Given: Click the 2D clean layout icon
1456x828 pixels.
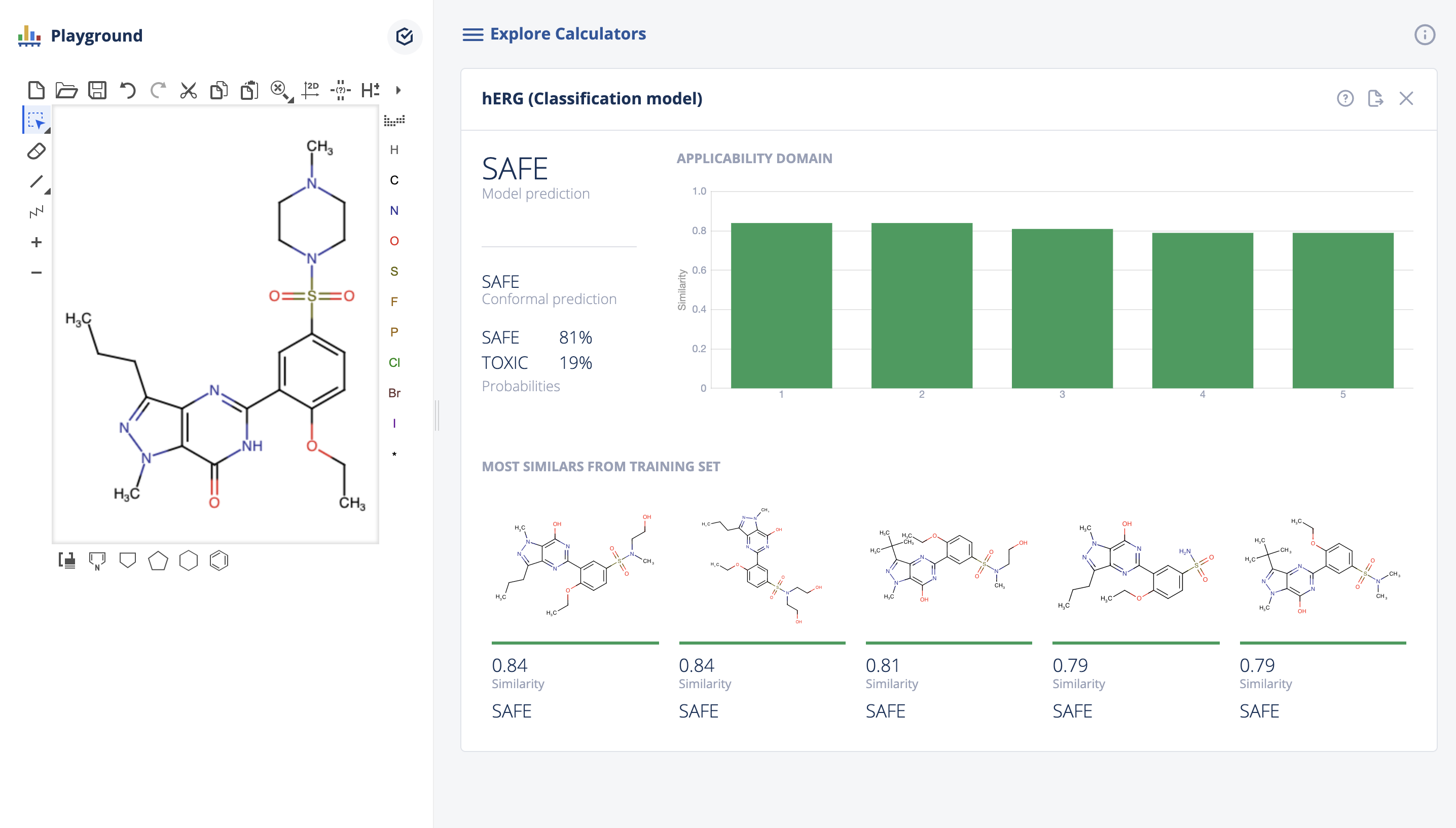Looking at the screenshot, I should click(x=311, y=90).
